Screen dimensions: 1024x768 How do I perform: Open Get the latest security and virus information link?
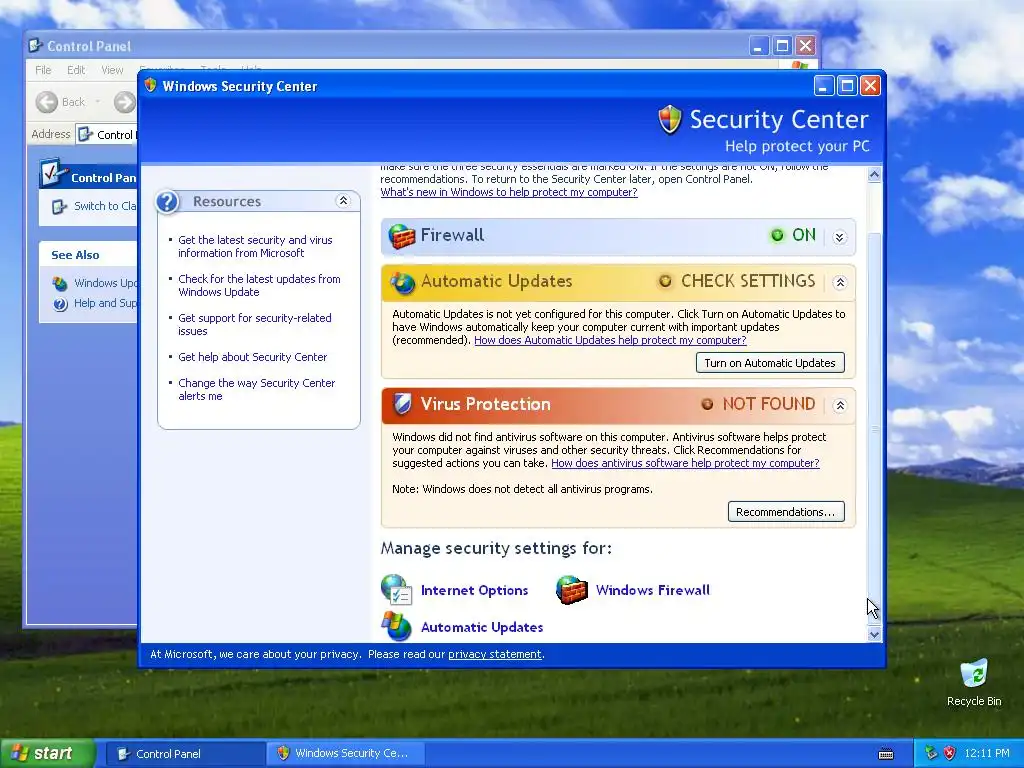(x=255, y=246)
